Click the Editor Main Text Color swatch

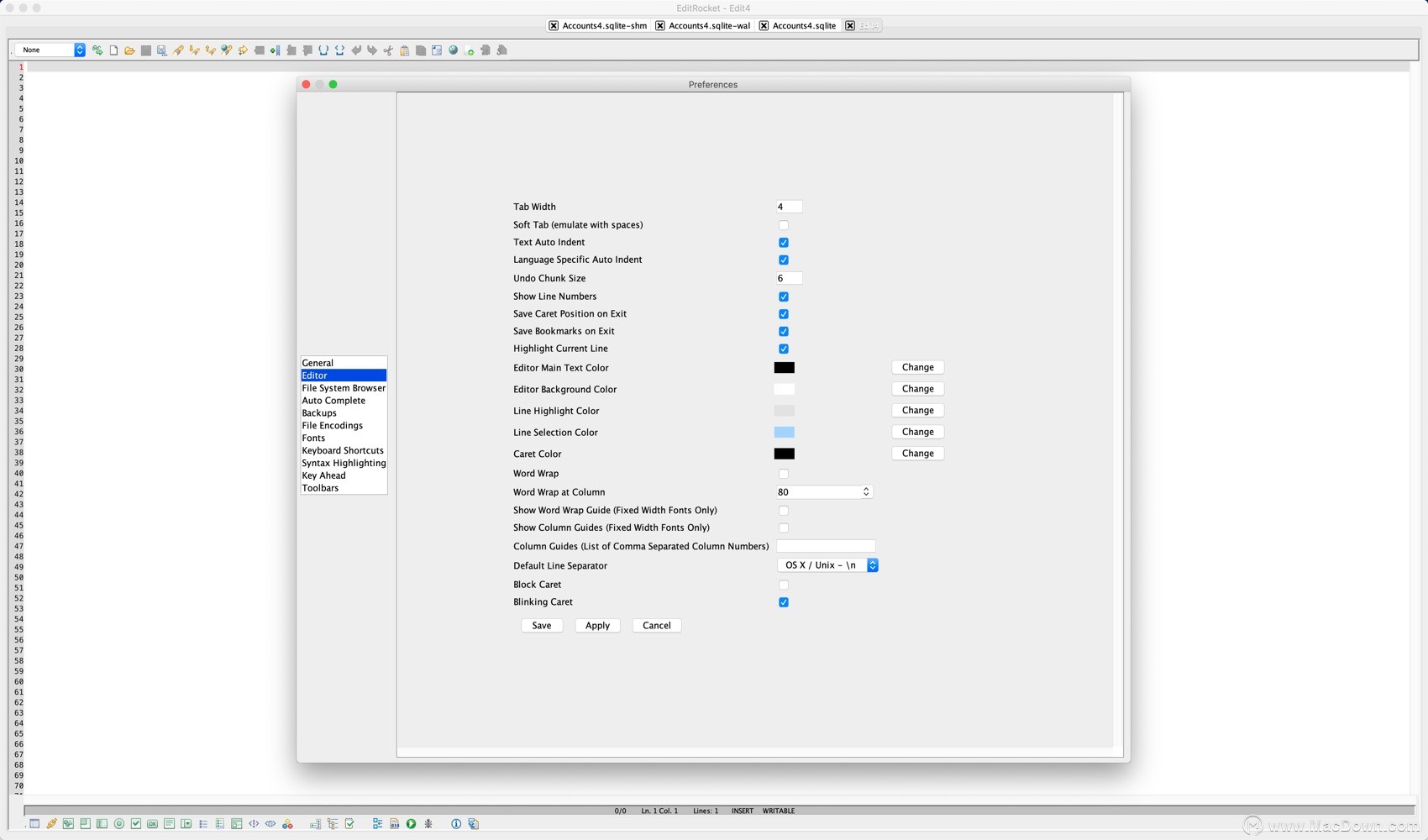(x=784, y=368)
